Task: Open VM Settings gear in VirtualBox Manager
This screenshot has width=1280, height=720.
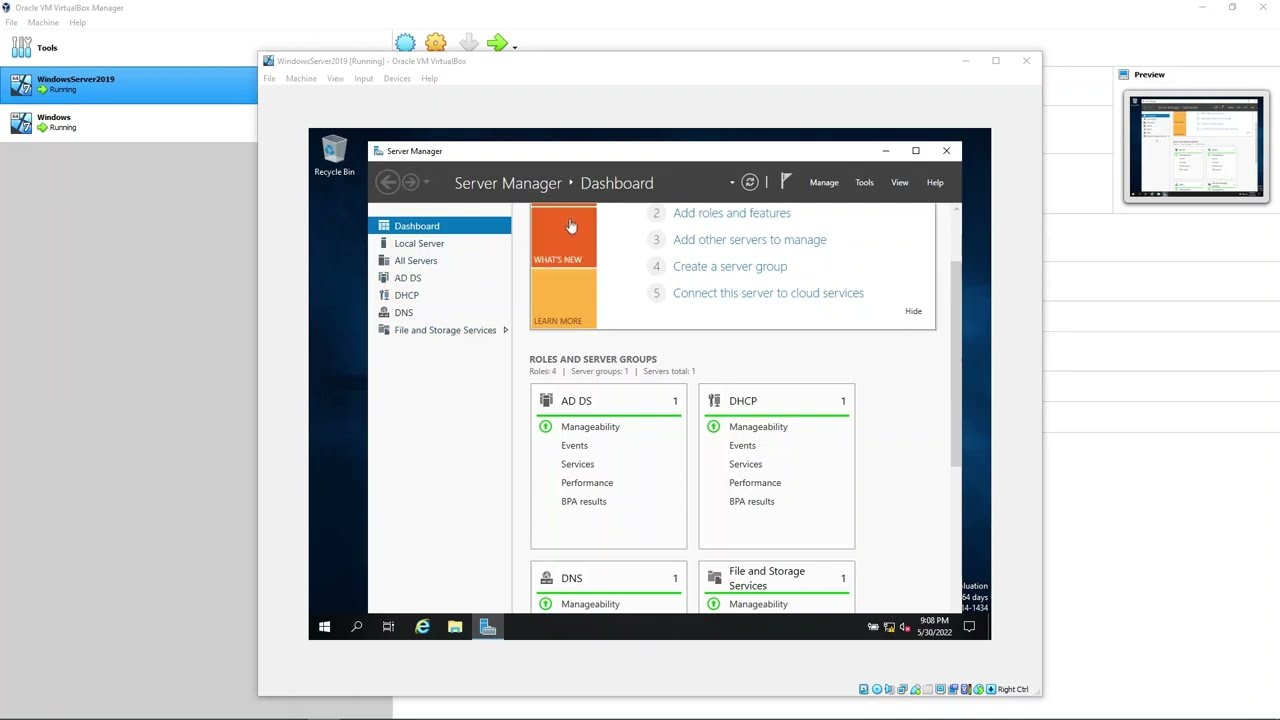Action: tap(436, 43)
